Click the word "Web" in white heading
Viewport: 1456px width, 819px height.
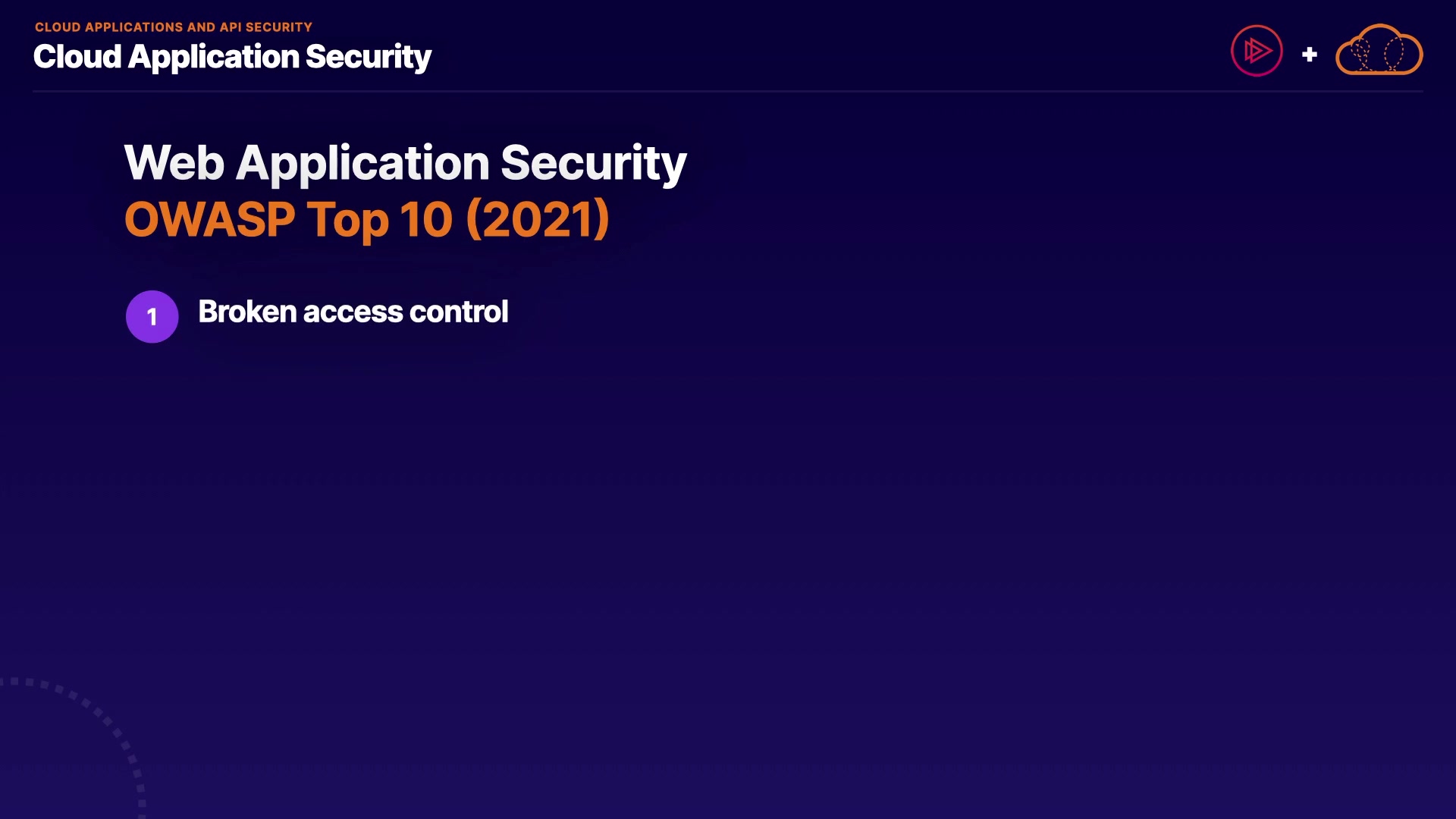174,163
